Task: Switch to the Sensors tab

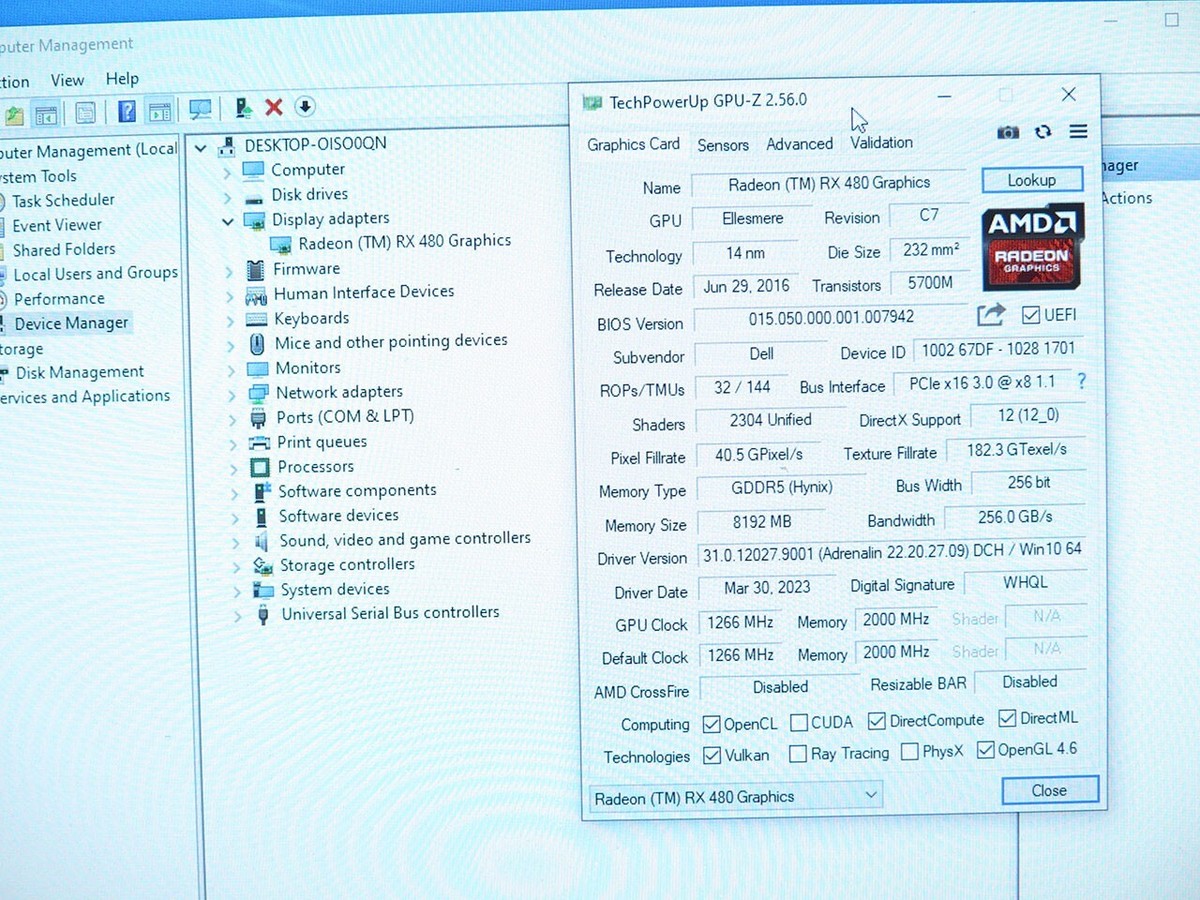Action: click(722, 145)
